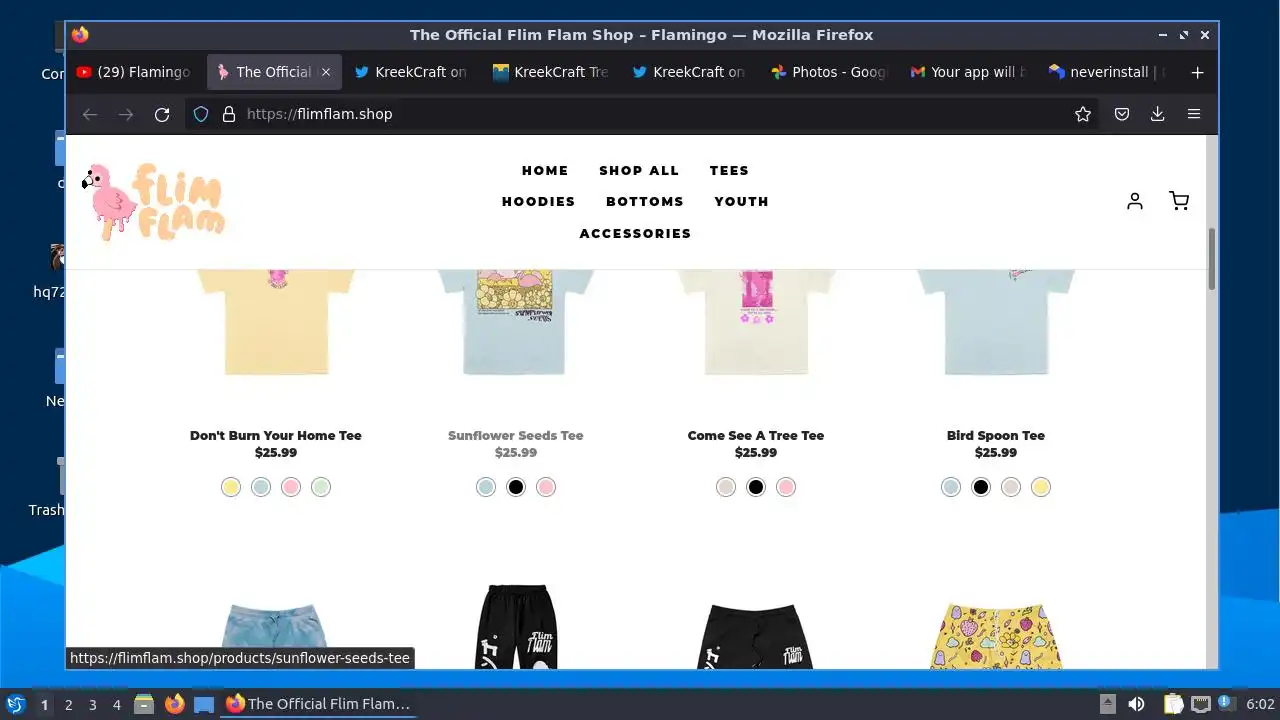This screenshot has height=720, width=1280.
Task: Open the YOUTH menu item
Action: click(x=742, y=202)
